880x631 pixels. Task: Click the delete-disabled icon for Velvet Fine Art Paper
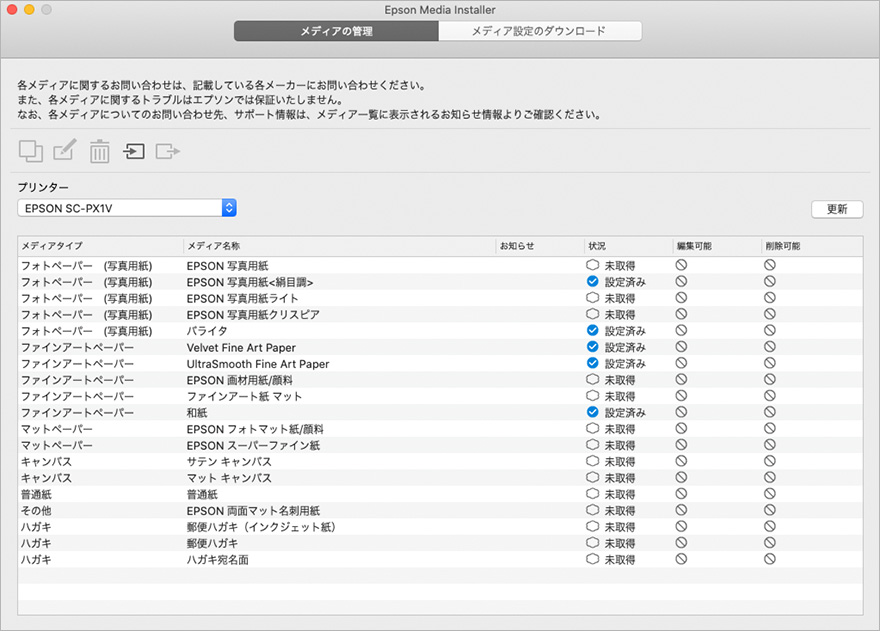click(x=770, y=347)
